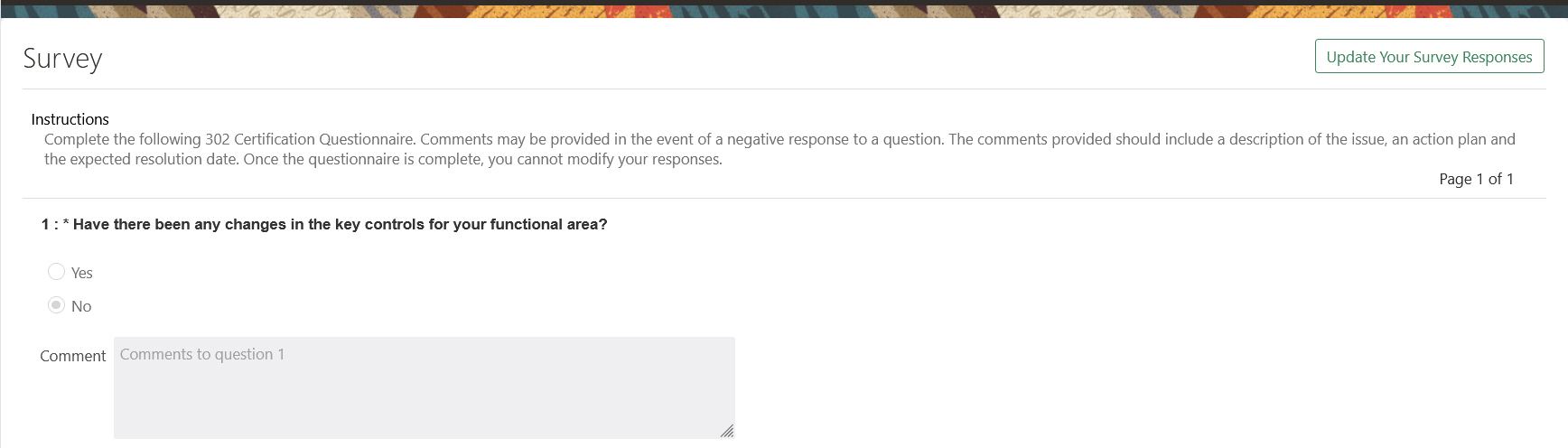Click the decorative banner at the top
Image resolution: width=1568 pixels, height=448 pixels.
point(784,9)
